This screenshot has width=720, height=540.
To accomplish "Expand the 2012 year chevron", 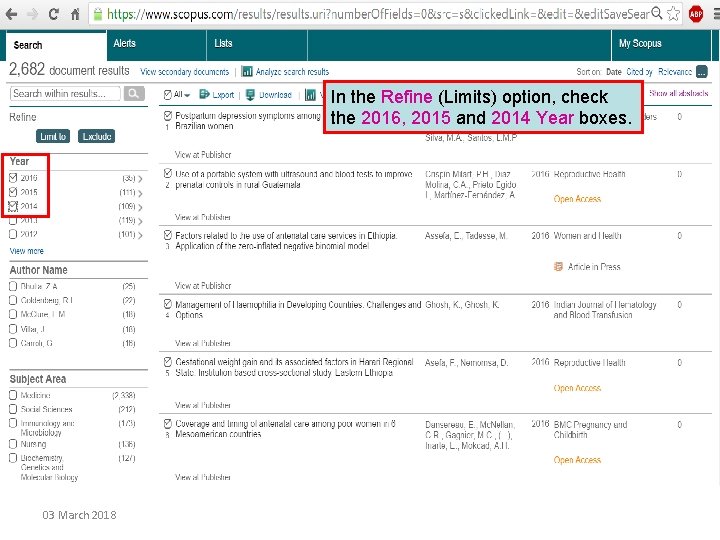I will 140,235.
